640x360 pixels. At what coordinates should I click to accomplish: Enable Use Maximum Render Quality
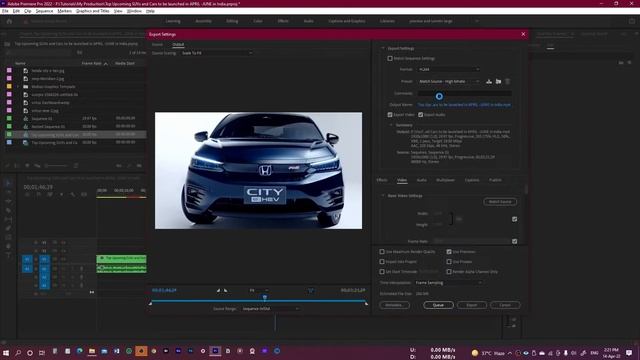(382, 252)
